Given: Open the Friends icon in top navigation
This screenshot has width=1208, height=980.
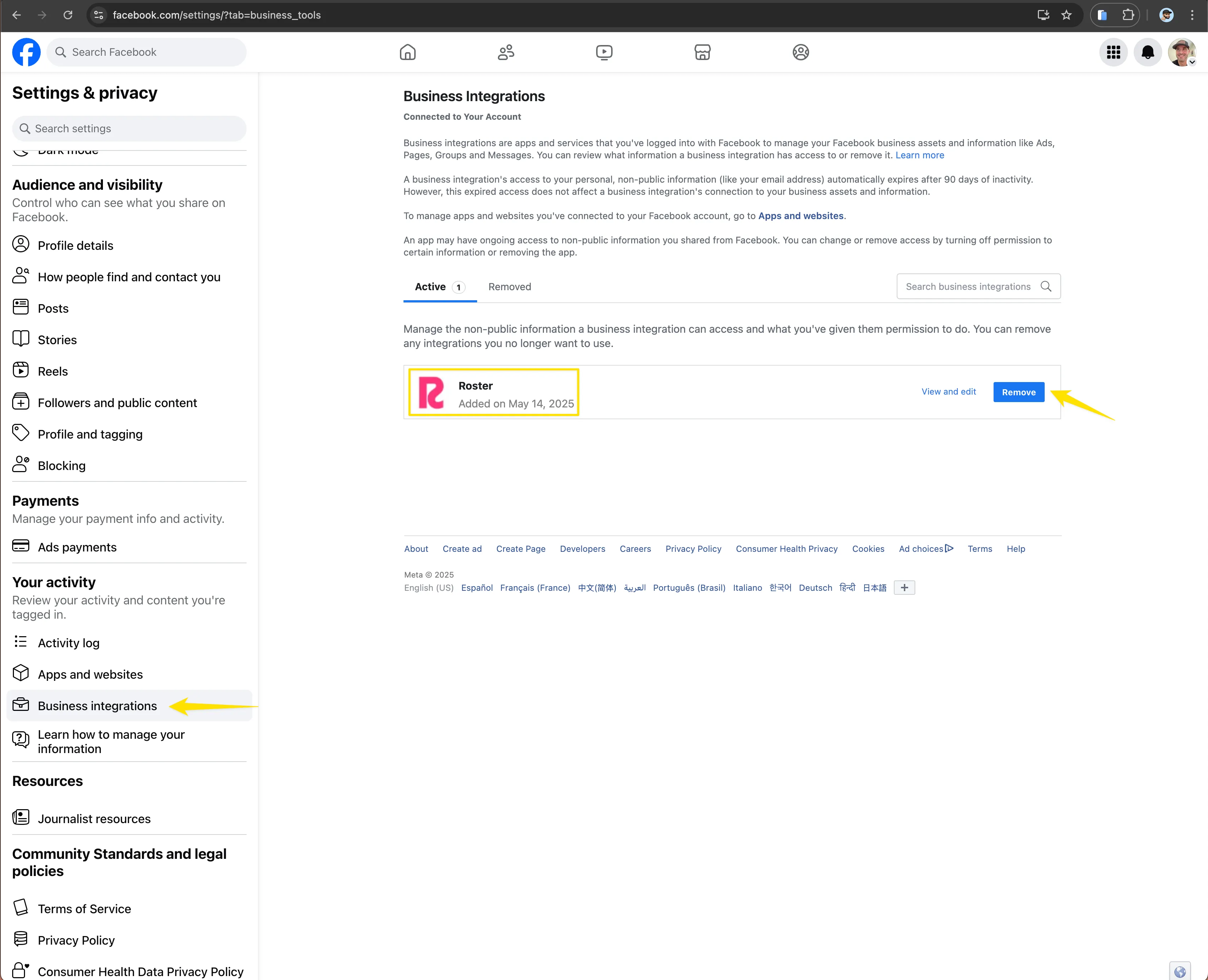Looking at the screenshot, I should tap(506, 53).
